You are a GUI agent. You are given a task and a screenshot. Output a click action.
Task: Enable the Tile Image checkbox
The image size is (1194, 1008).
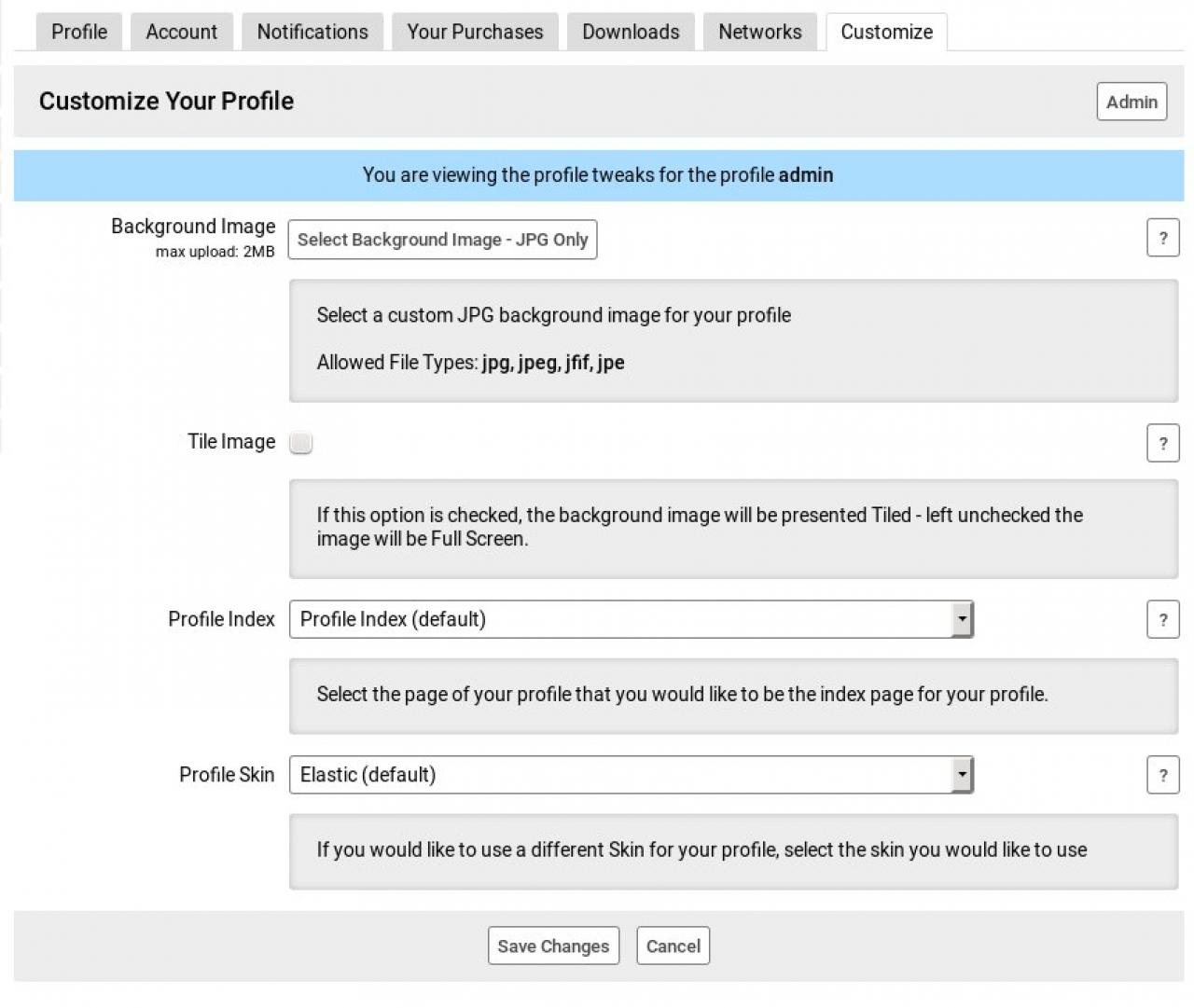point(300,443)
